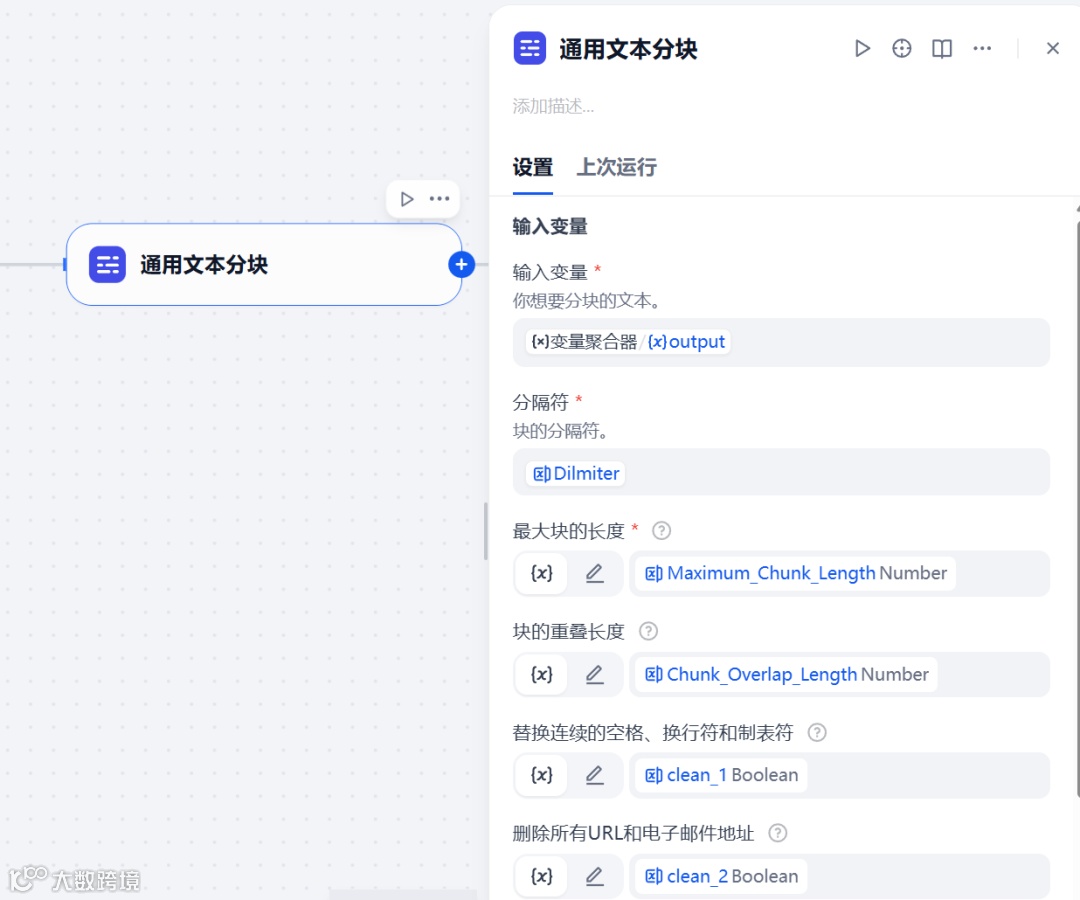Switch 块的重叠长度 to manual edit mode
This screenshot has width=1080, height=900.
coord(594,674)
